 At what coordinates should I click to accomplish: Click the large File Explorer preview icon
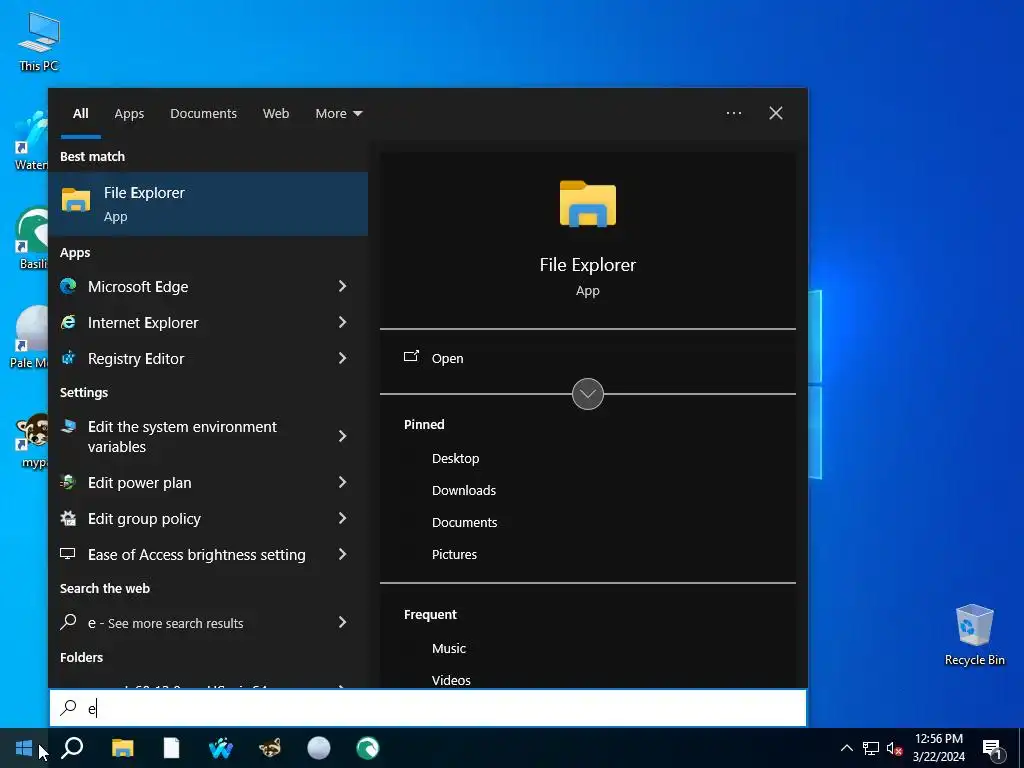pyautogui.click(x=588, y=204)
